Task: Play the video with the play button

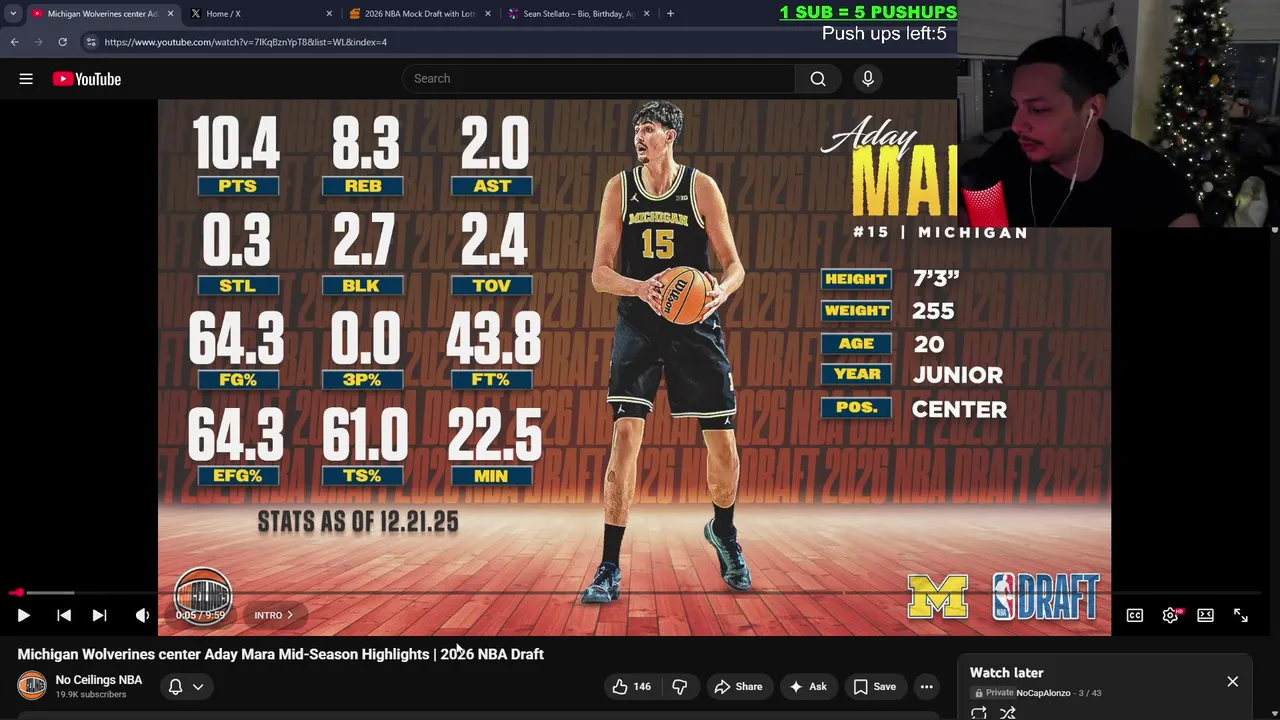Action: tap(23, 615)
